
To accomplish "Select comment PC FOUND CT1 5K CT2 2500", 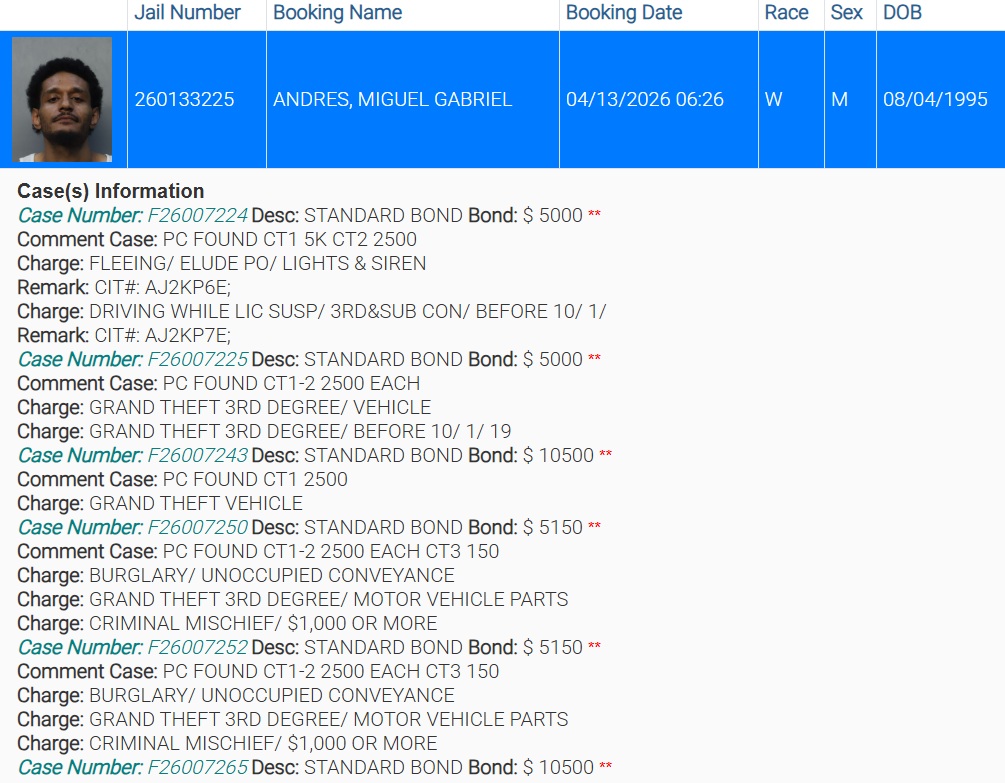I will (290, 240).
